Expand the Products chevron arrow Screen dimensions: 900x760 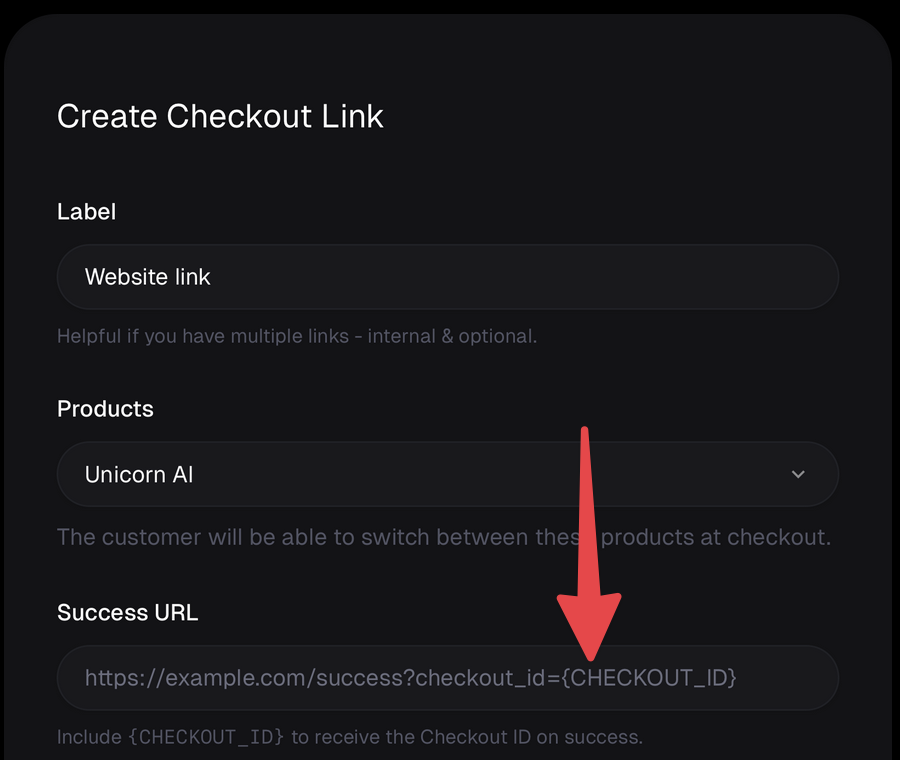click(x=798, y=474)
